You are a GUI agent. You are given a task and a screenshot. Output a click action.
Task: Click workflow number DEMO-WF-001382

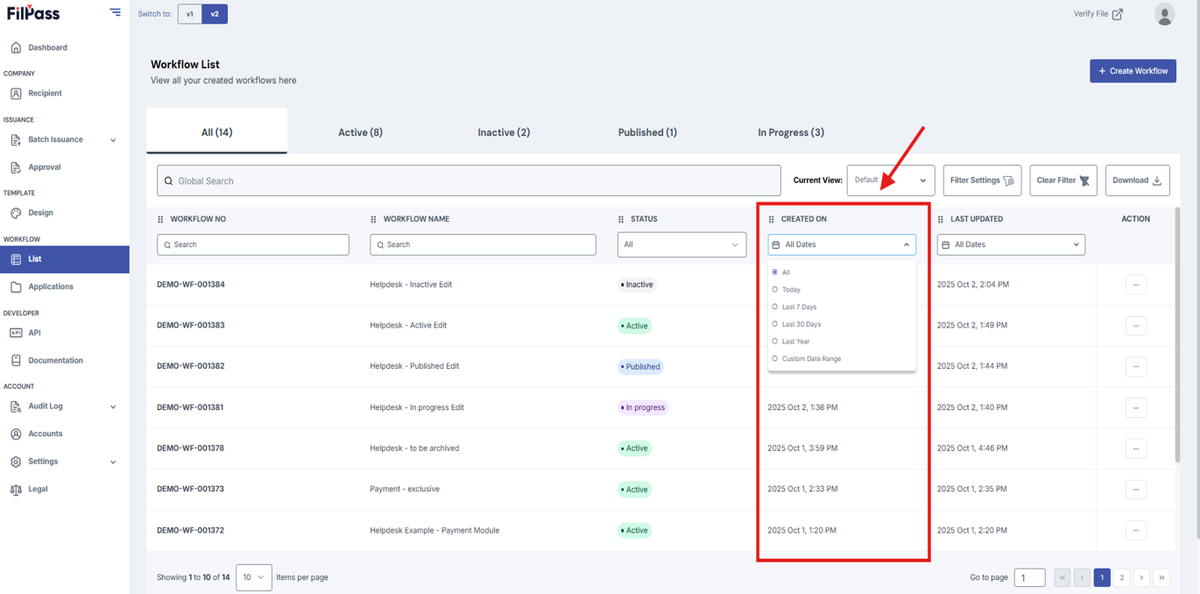point(191,366)
